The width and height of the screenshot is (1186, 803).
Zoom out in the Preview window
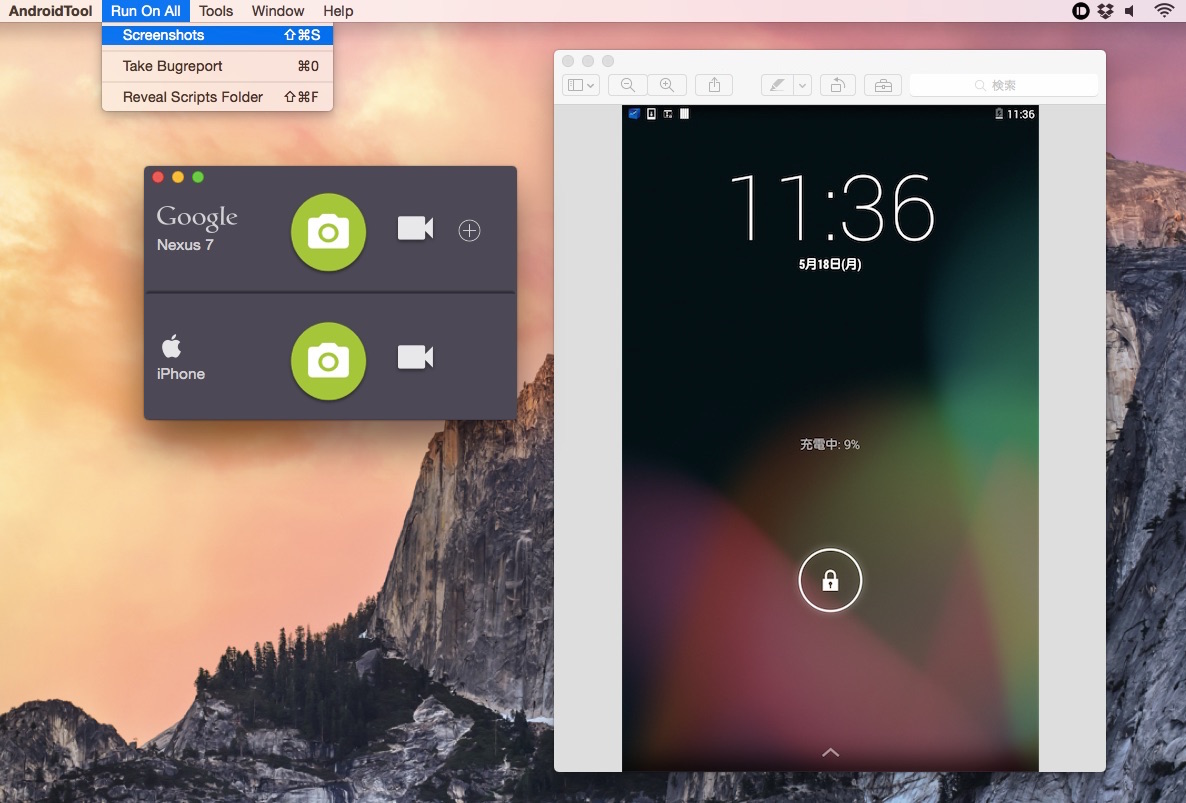[x=628, y=85]
